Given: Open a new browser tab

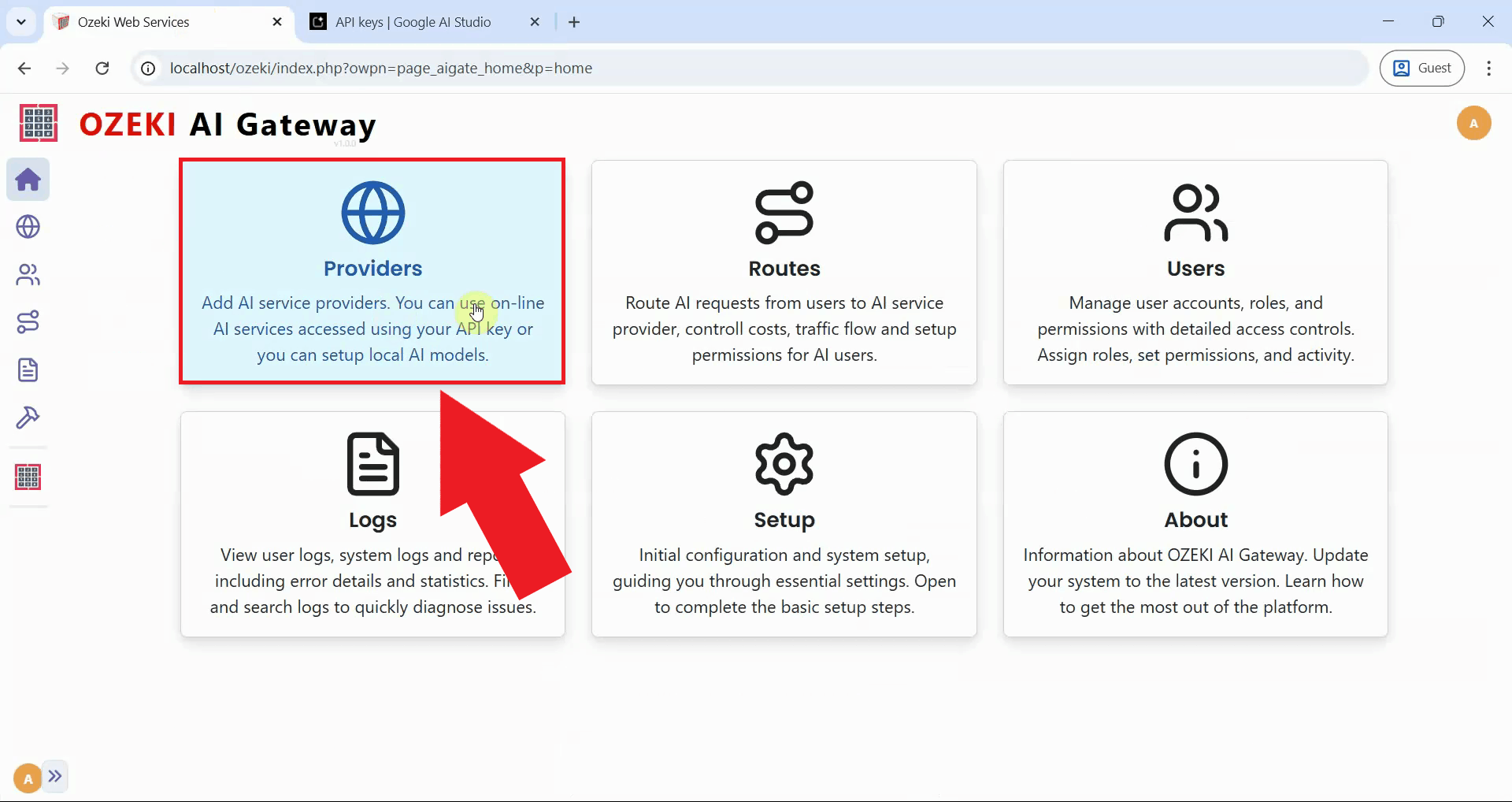Looking at the screenshot, I should coord(574,22).
